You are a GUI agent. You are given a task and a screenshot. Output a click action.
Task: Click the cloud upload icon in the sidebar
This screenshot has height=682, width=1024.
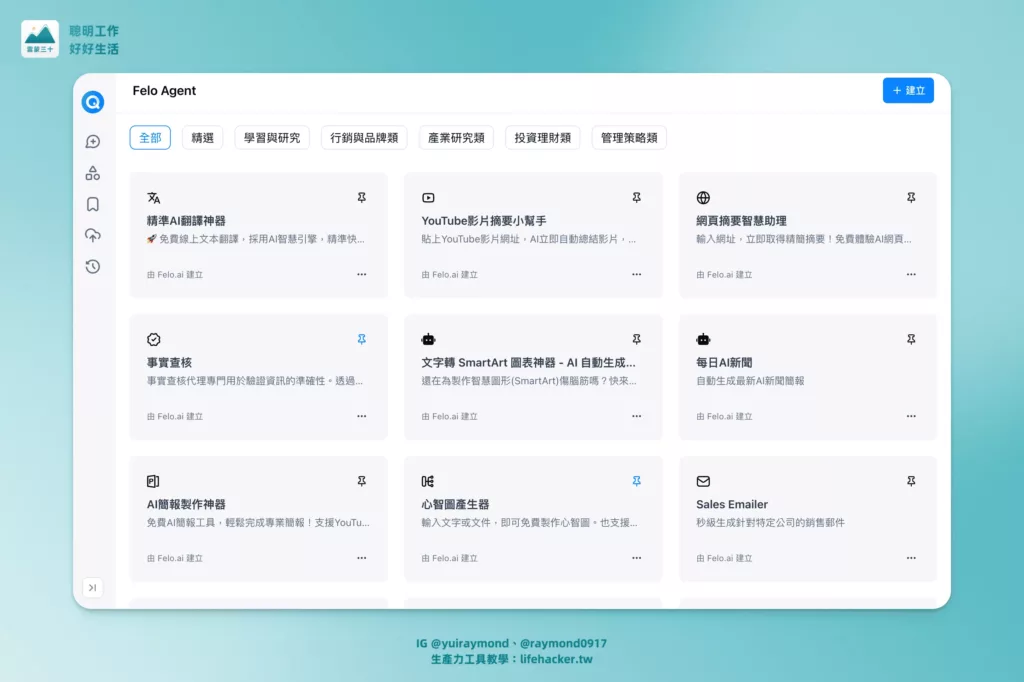coord(92,235)
